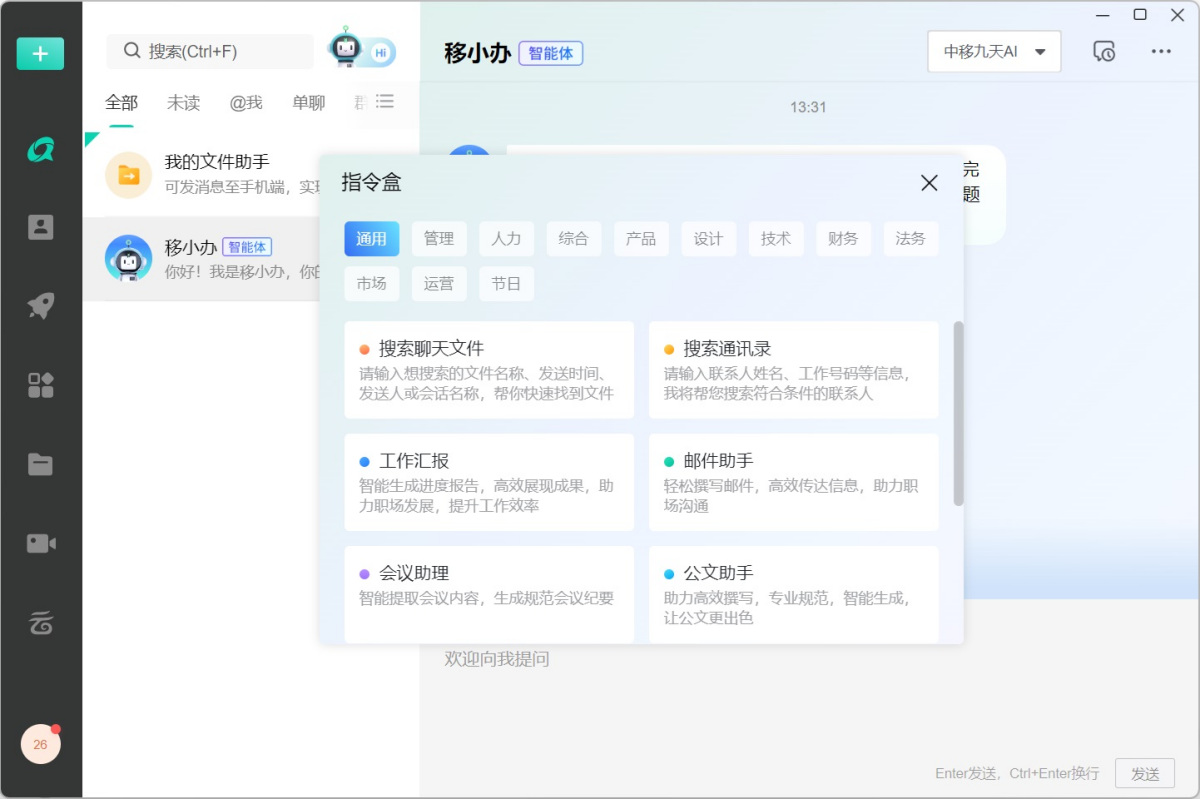Image resolution: width=1200 pixels, height=799 pixels.
Task: Open the folder icon in sidebar
Action: coord(40,464)
